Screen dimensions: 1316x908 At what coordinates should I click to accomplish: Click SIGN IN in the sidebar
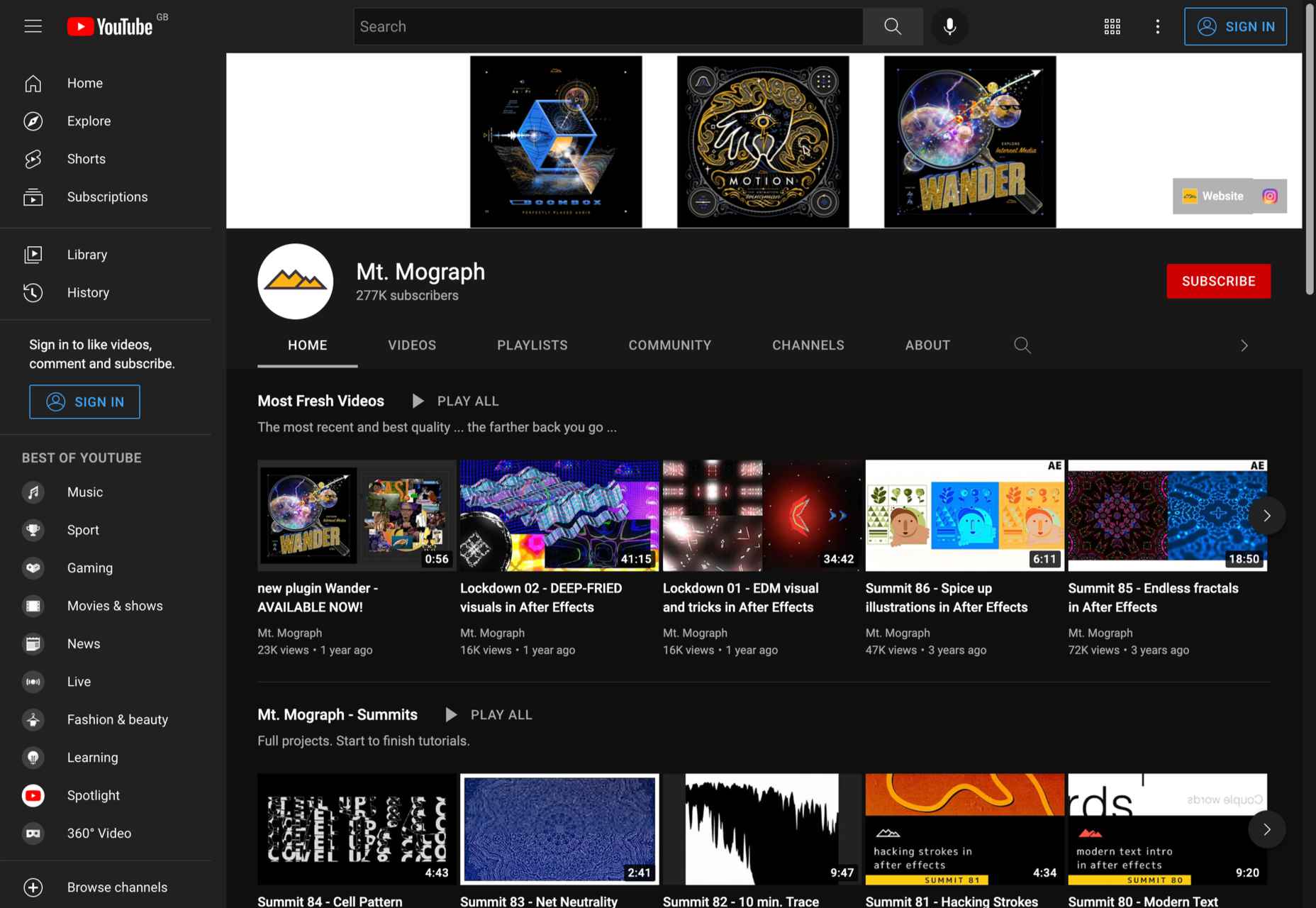click(x=84, y=402)
